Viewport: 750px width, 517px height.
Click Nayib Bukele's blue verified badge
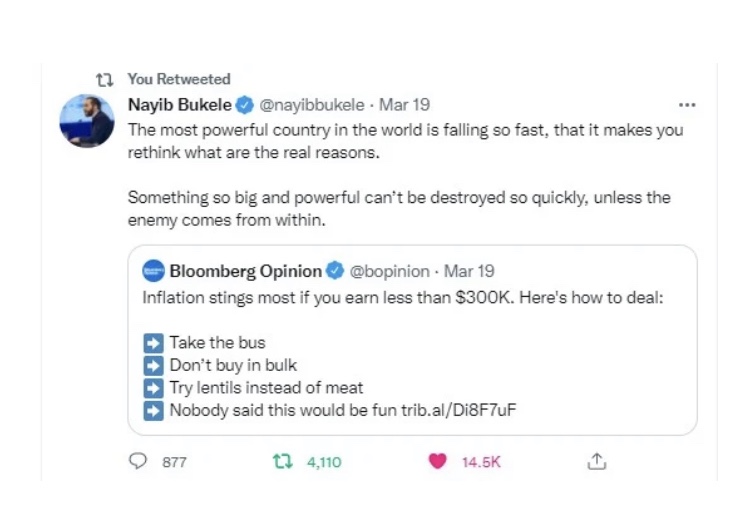click(246, 104)
